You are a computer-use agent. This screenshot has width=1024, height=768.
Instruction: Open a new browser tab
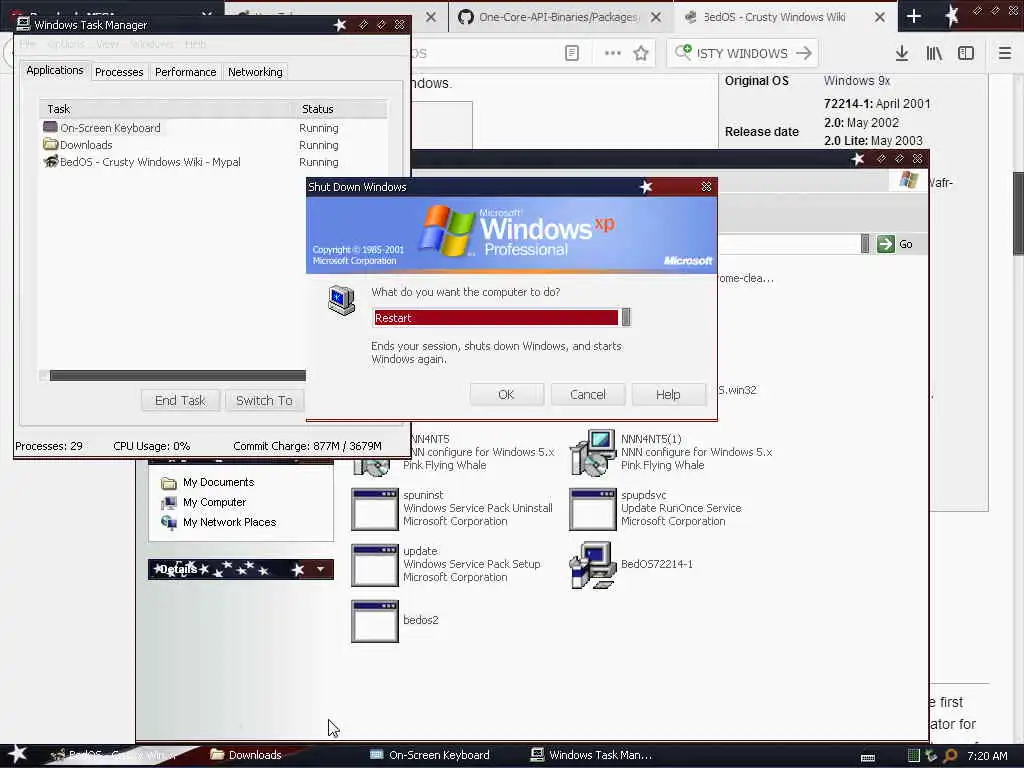point(914,17)
